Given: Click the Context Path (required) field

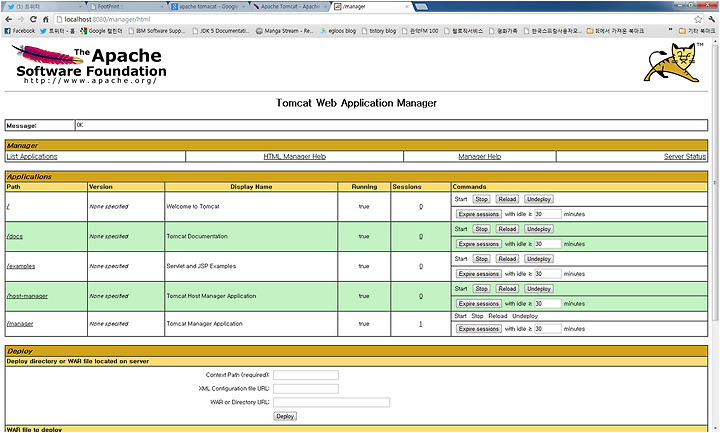Looking at the screenshot, I should [306, 375].
